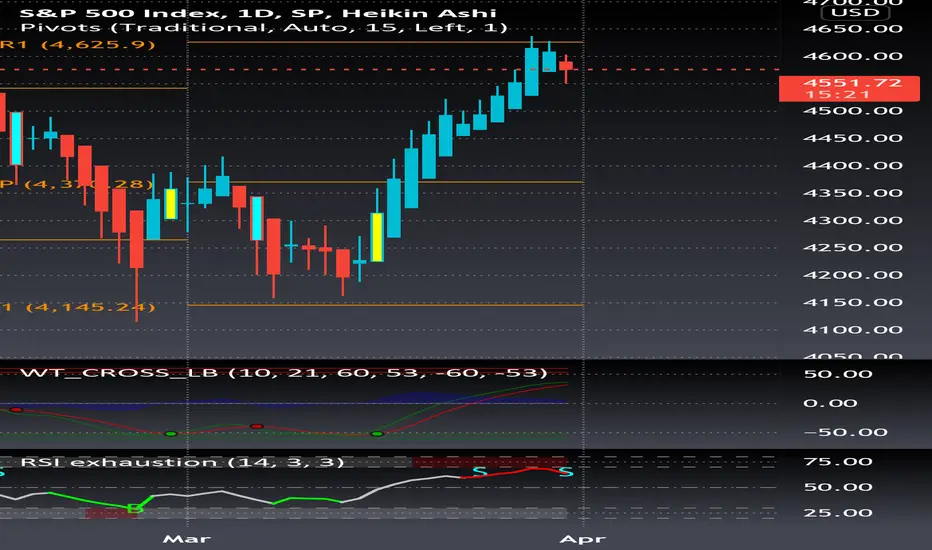Click the −50.00 level on WT_CROSS scale
The height and width of the screenshot is (550, 932).
coord(845,432)
